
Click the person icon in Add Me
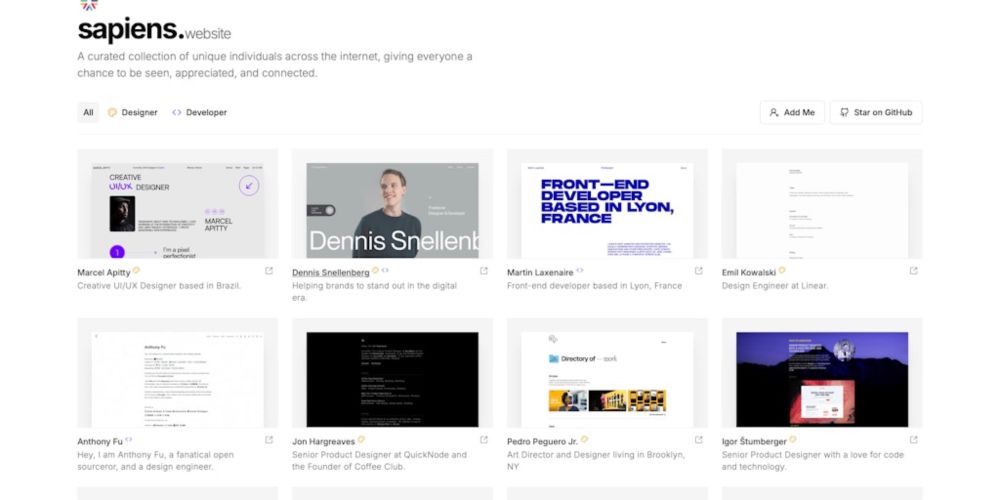[x=774, y=112]
